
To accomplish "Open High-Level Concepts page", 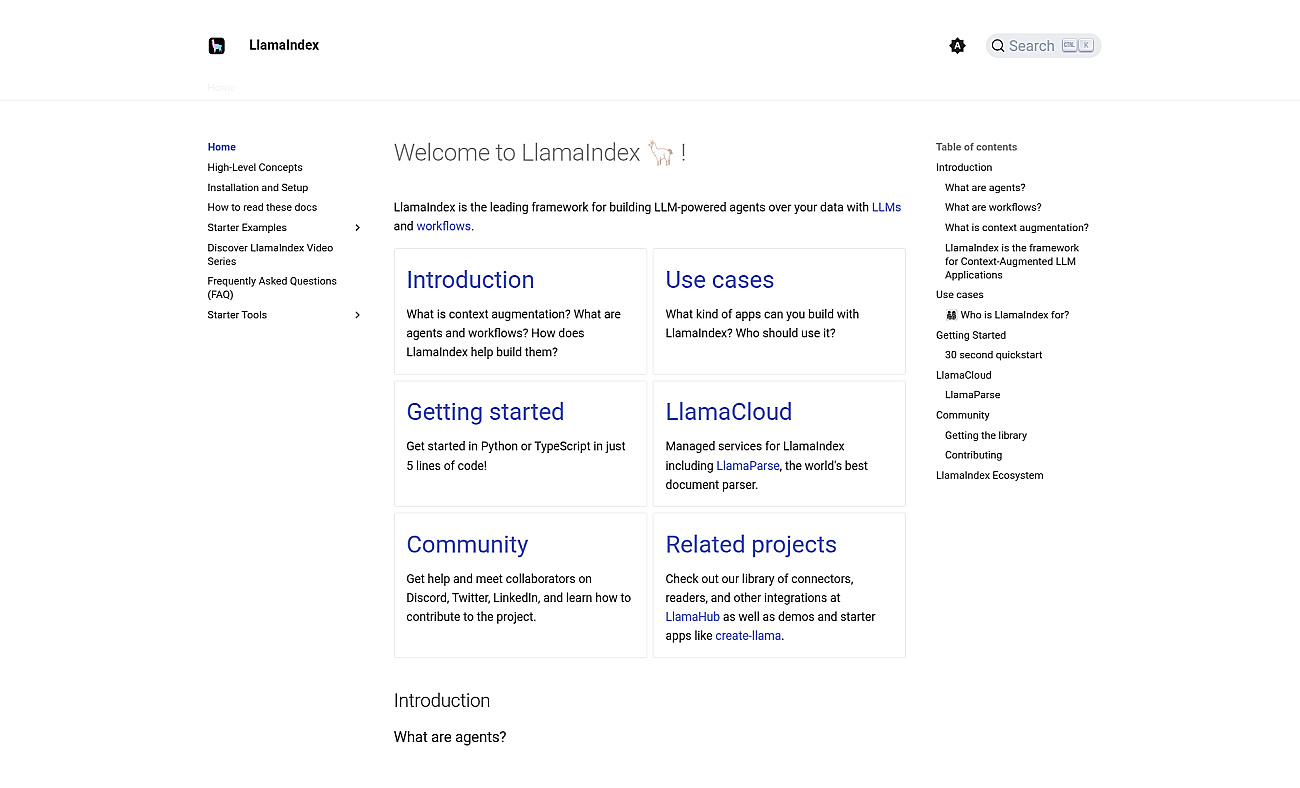I will pos(255,167).
